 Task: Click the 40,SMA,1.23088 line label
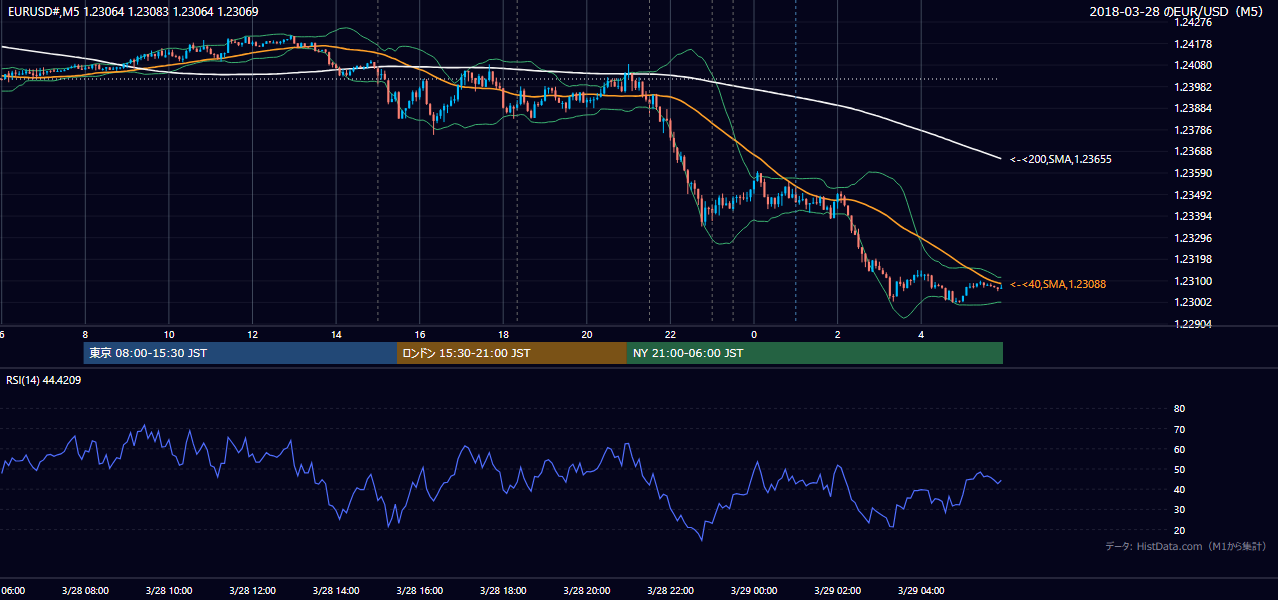1058,284
